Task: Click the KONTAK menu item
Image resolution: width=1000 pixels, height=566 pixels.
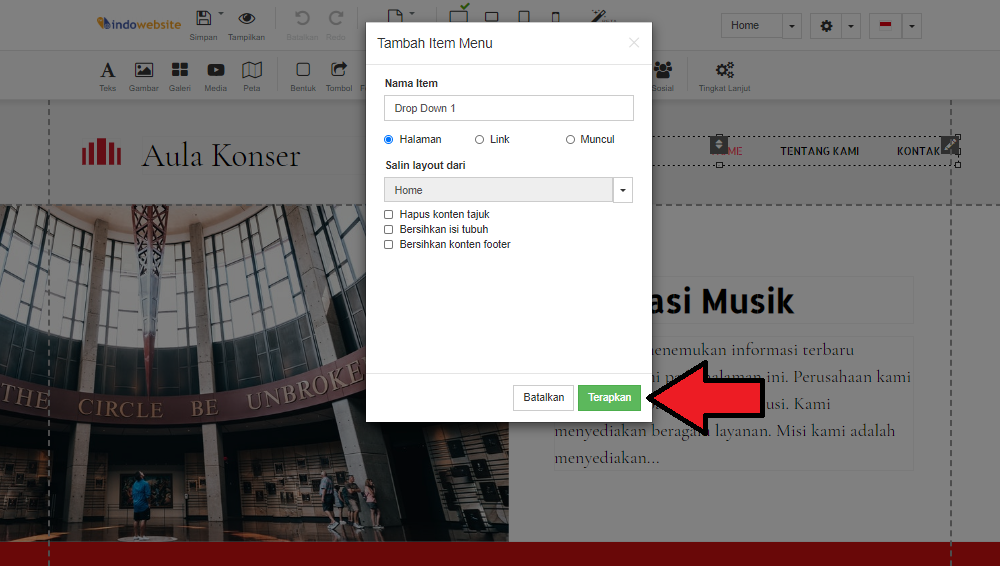Action: (918, 151)
